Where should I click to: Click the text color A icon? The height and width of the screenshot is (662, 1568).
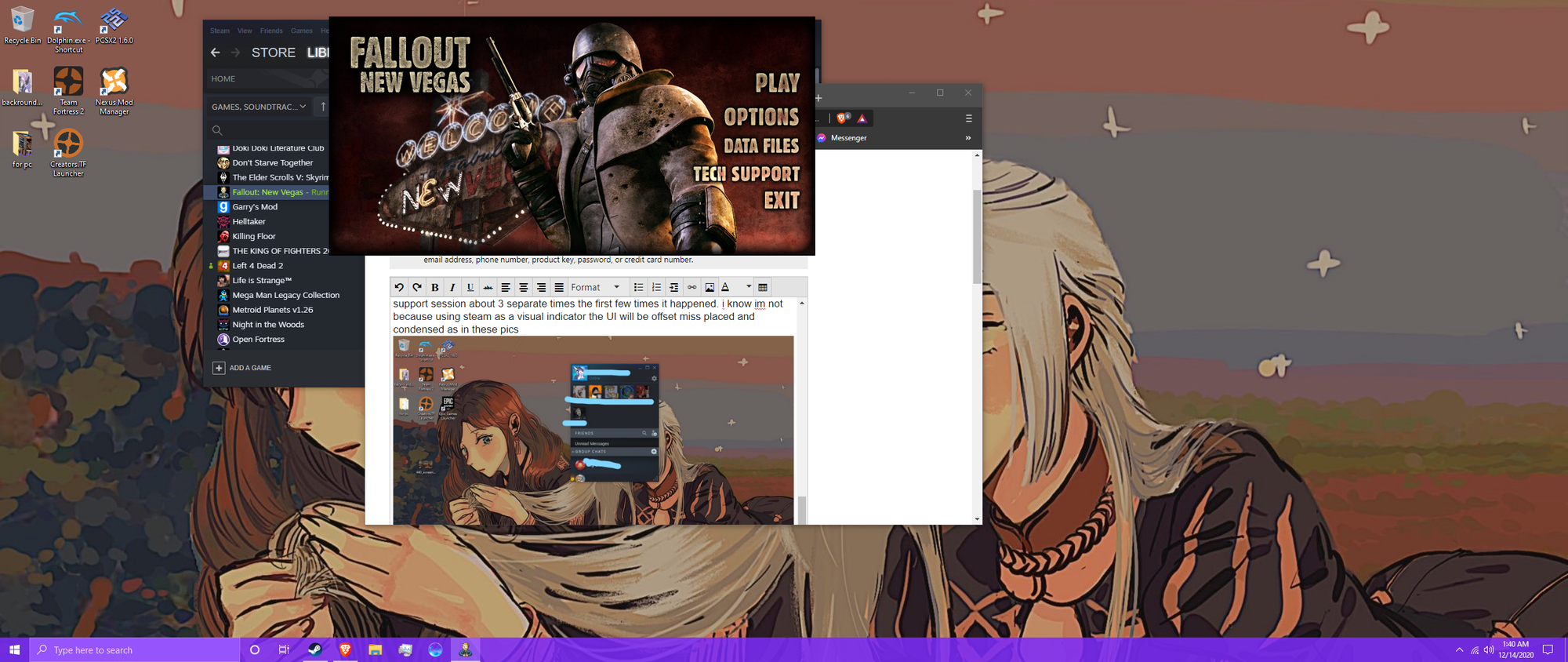click(x=726, y=287)
